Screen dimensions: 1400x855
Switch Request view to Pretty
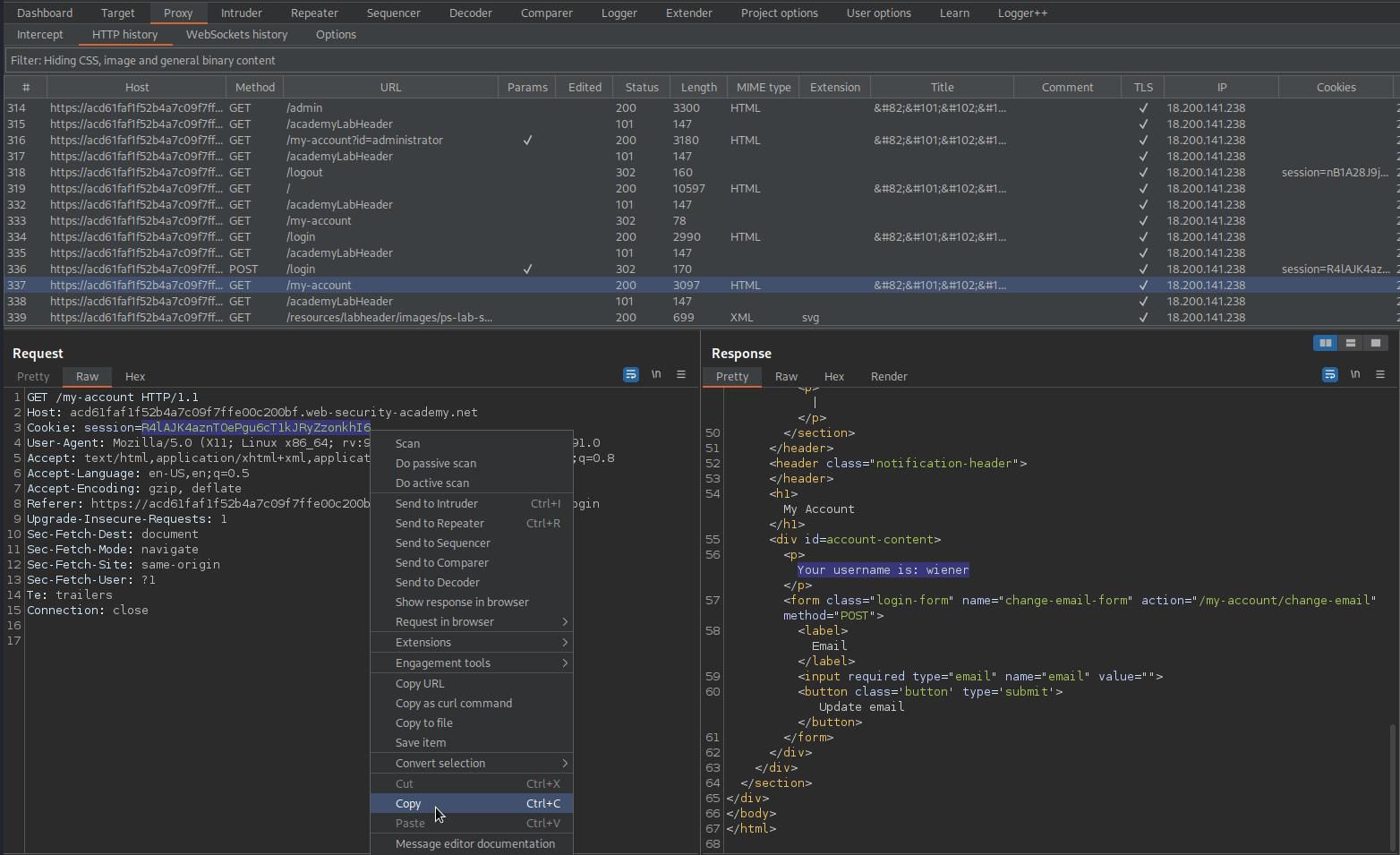(33, 377)
